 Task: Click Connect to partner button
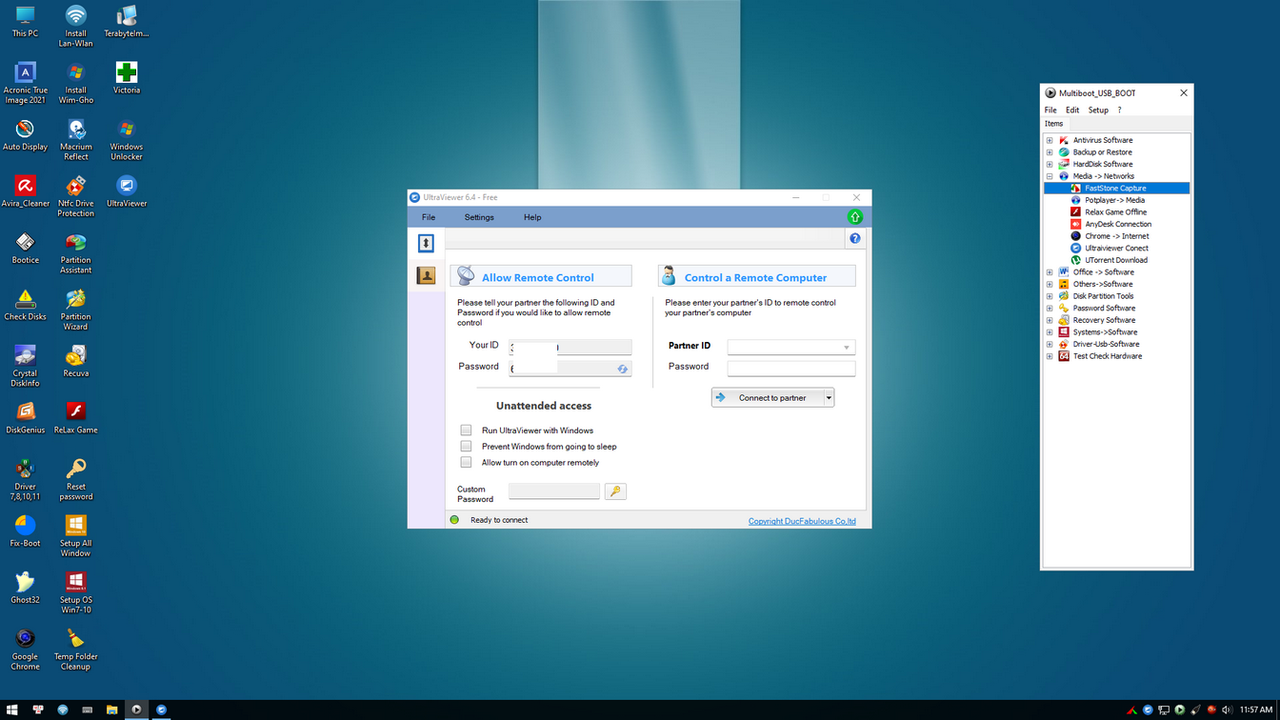pos(767,398)
